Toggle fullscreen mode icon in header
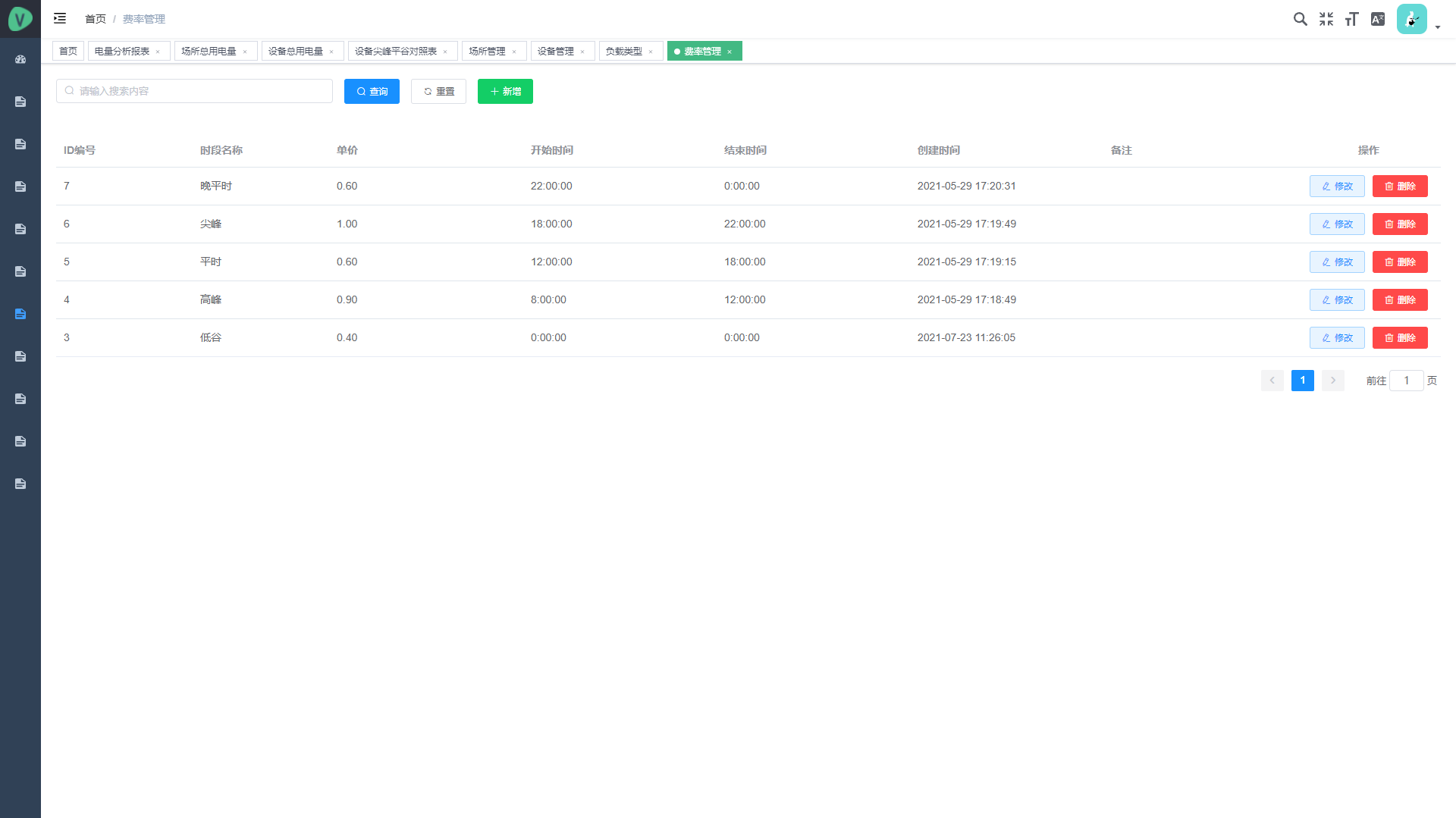1456x818 pixels. 1326,19
